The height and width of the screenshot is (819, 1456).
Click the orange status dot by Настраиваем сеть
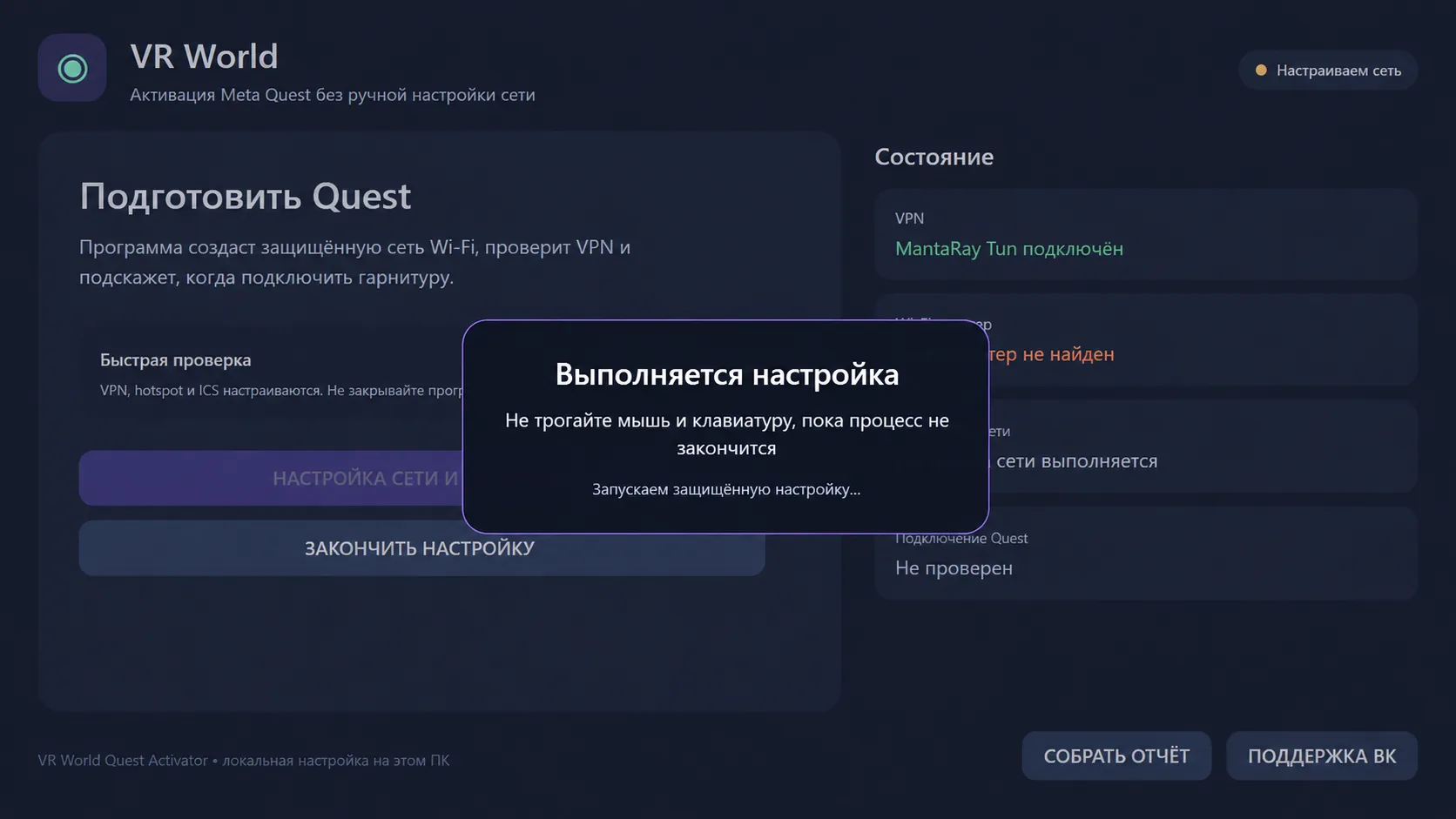pos(1260,70)
